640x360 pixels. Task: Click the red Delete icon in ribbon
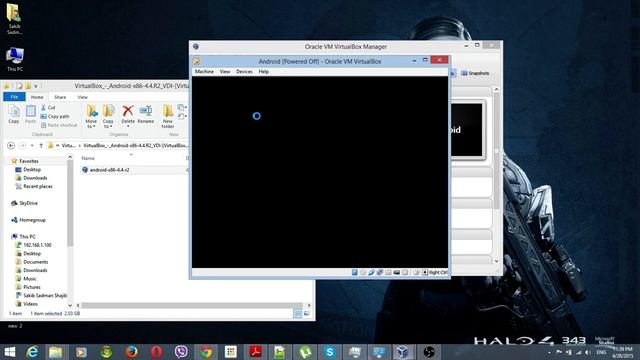coord(128,111)
